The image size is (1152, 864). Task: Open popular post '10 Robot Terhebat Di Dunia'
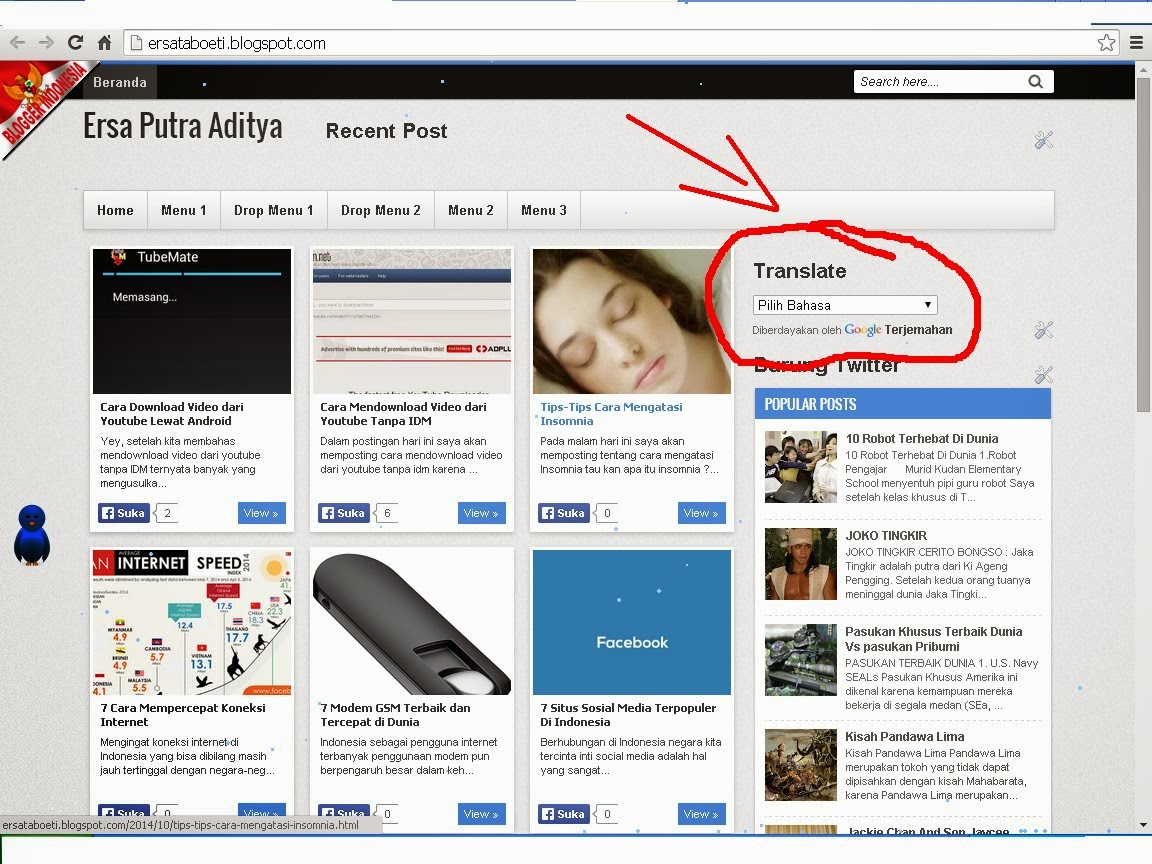point(921,439)
